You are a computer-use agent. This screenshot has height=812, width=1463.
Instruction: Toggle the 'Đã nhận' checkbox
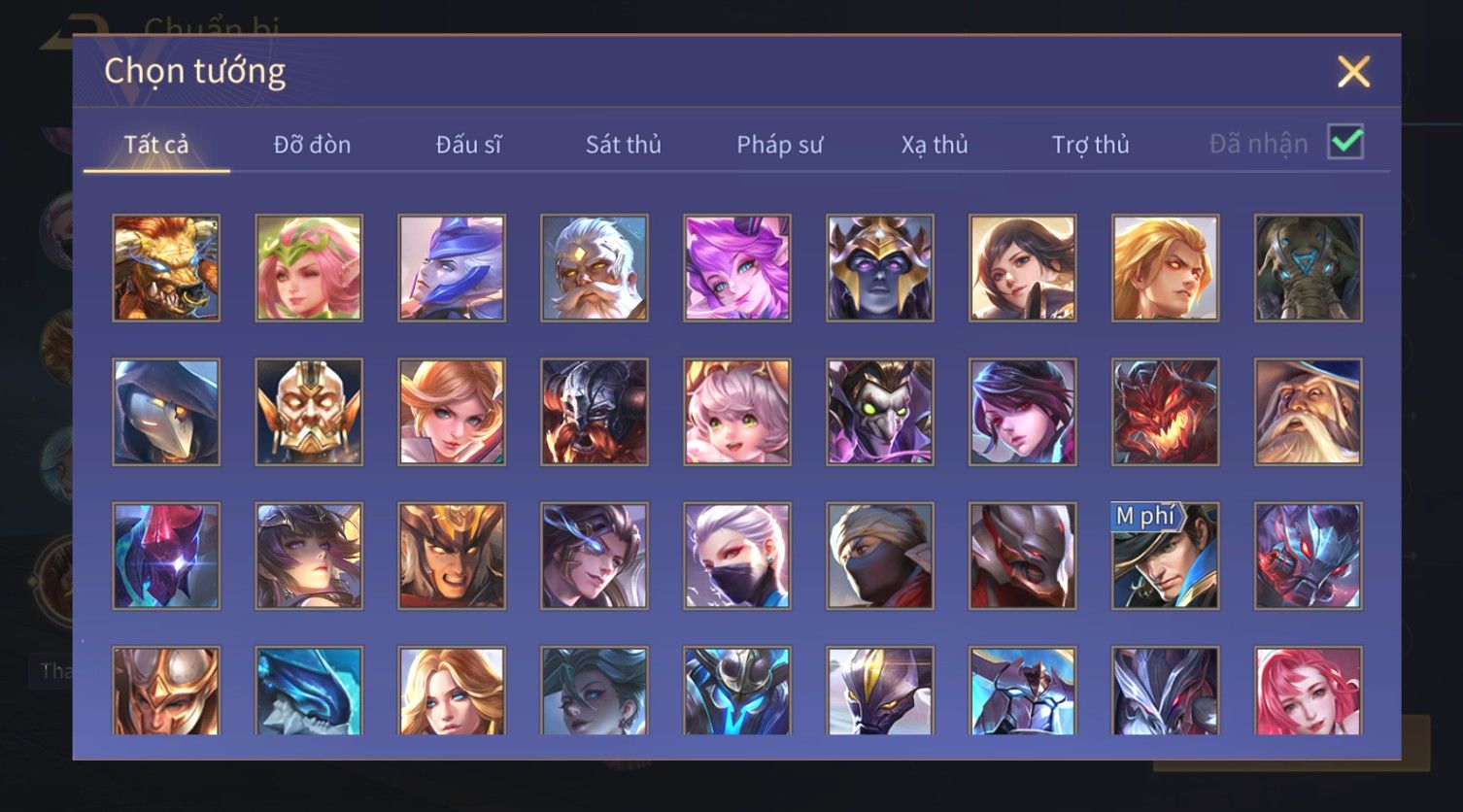1345,143
